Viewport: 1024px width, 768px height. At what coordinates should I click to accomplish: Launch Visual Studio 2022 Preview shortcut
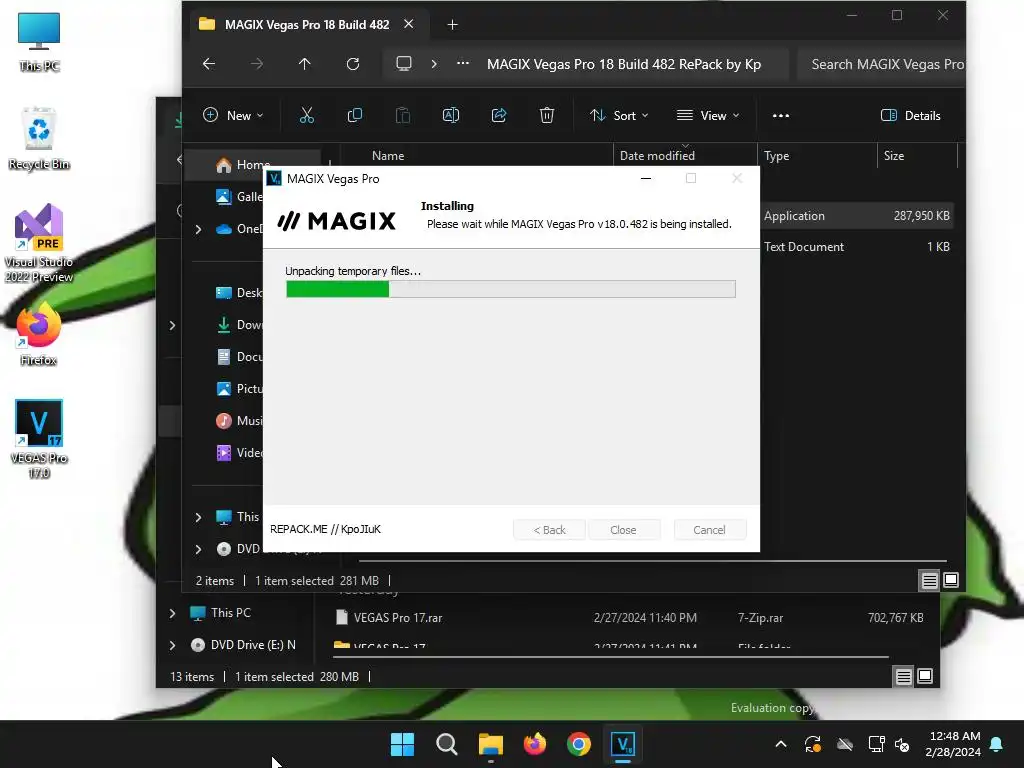coord(39,243)
